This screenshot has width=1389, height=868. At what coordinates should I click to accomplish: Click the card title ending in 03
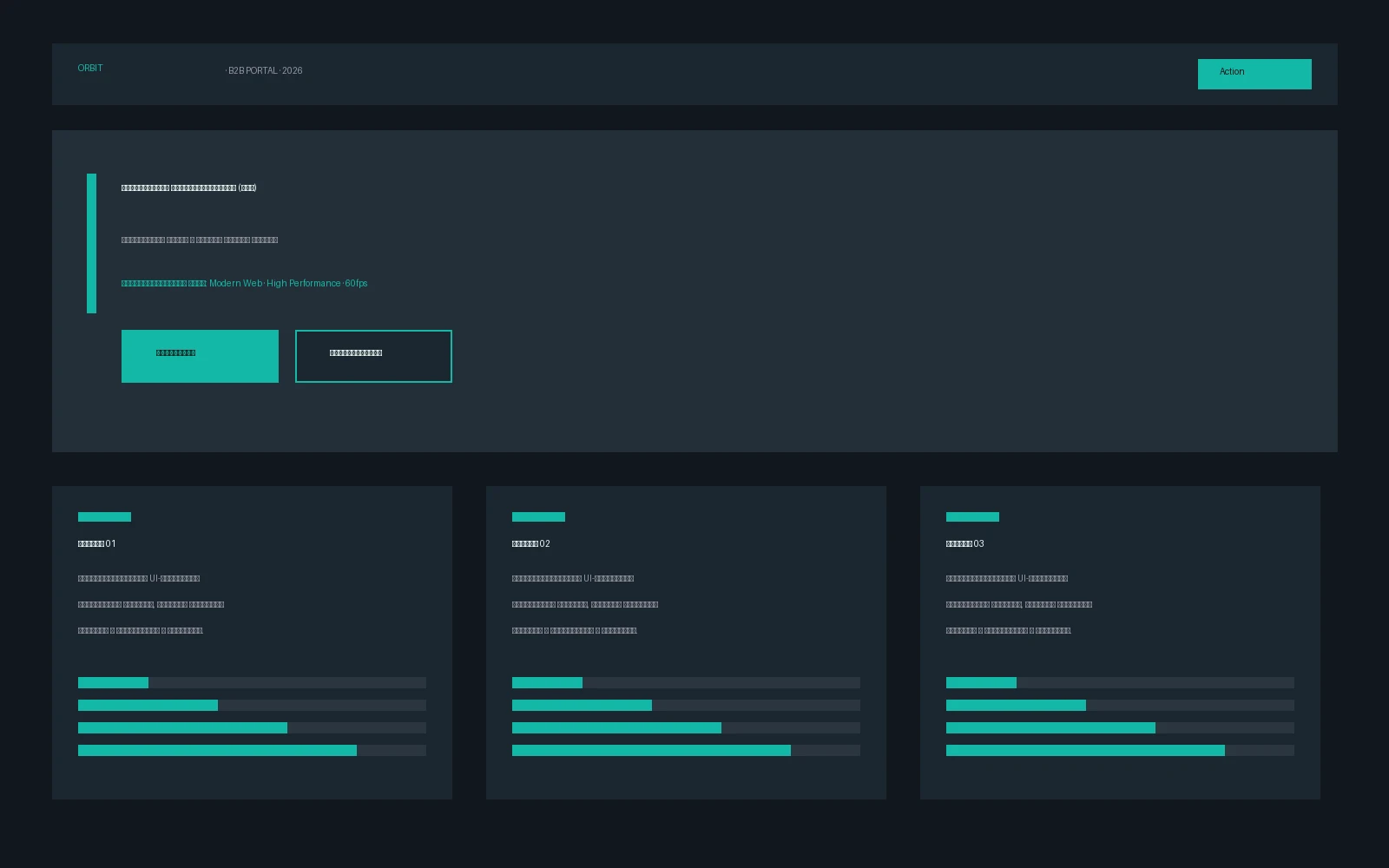click(964, 544)
